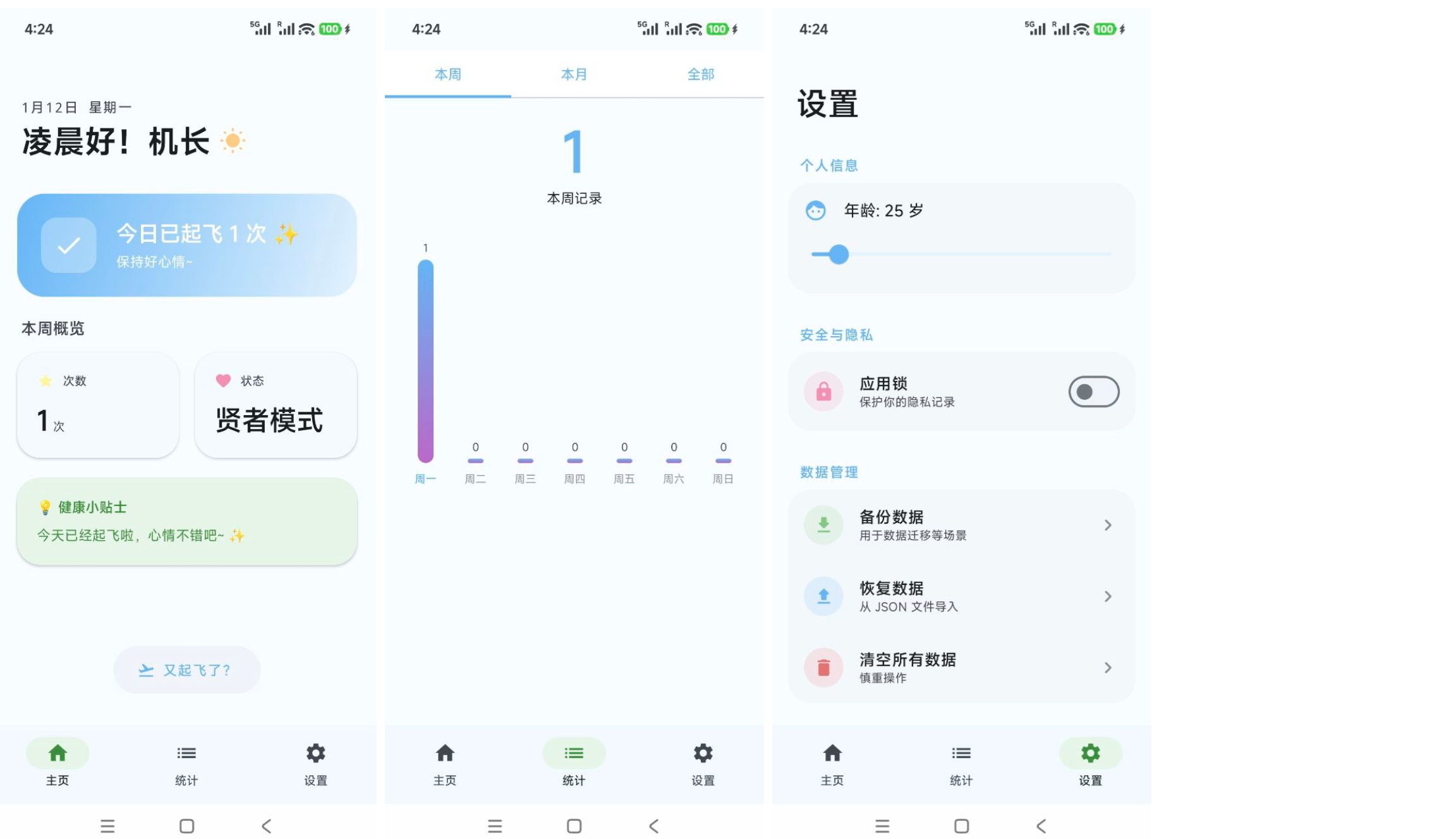Switch to the 本月 tab
The width and height of the screenshot is (1456, 839).
click(x=574, y=75)
